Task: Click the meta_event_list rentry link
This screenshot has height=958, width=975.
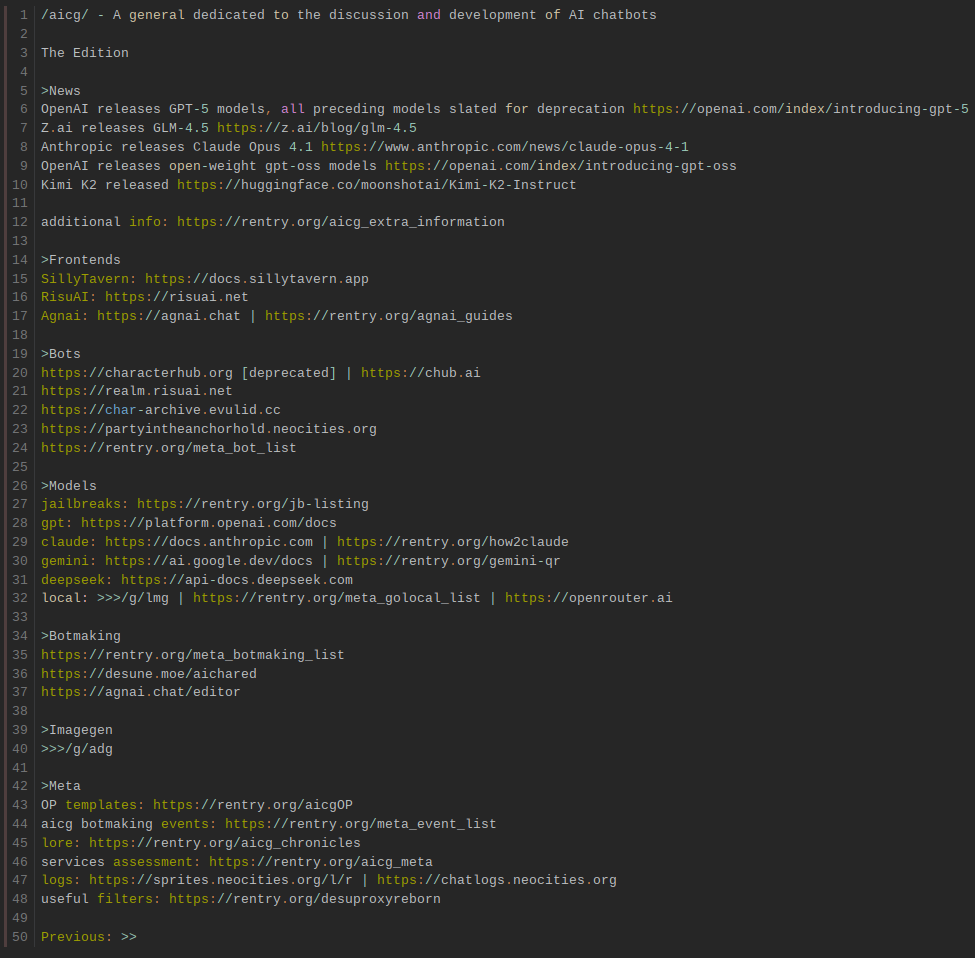Action: 361,824
